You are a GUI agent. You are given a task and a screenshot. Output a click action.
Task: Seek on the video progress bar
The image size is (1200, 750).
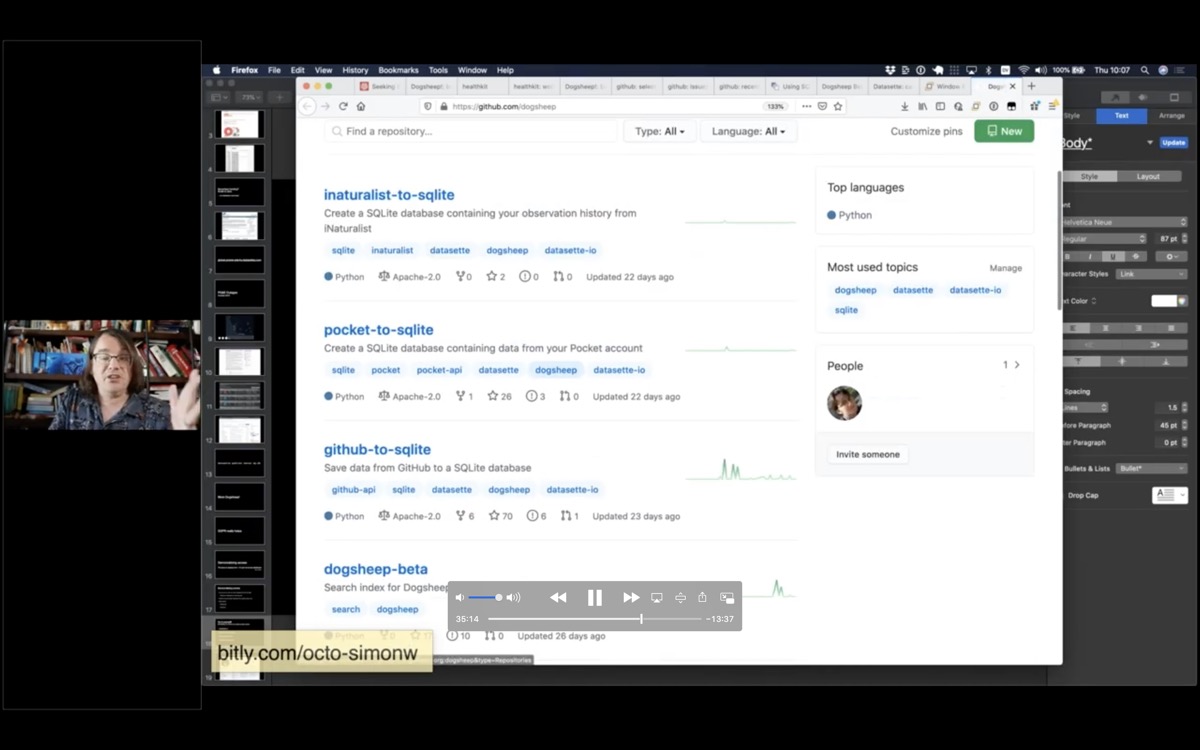594,619
